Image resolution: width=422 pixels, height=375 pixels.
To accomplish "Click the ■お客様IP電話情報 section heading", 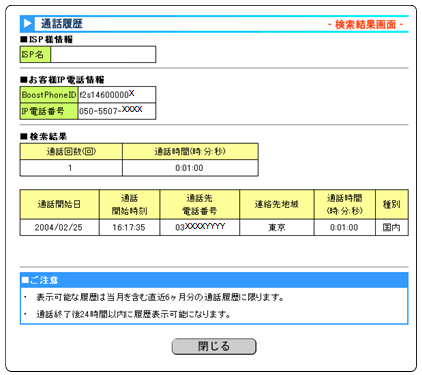I will 62,80.
